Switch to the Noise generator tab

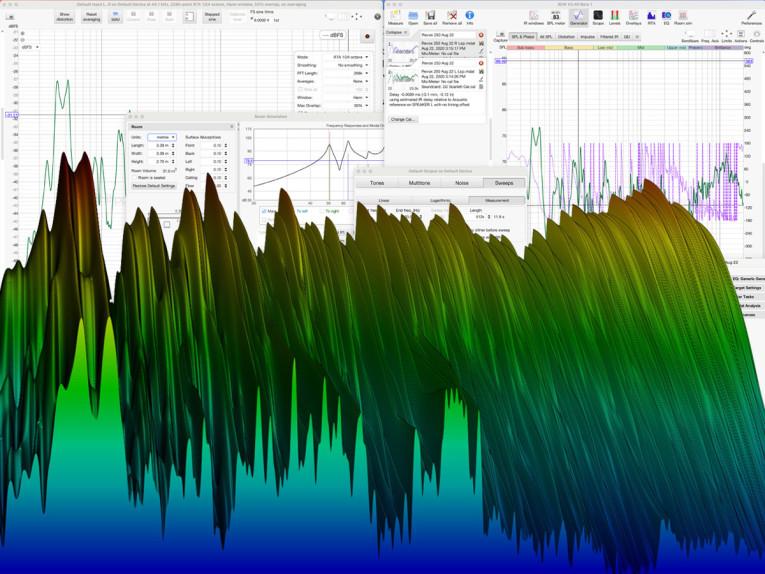point(461,183)
